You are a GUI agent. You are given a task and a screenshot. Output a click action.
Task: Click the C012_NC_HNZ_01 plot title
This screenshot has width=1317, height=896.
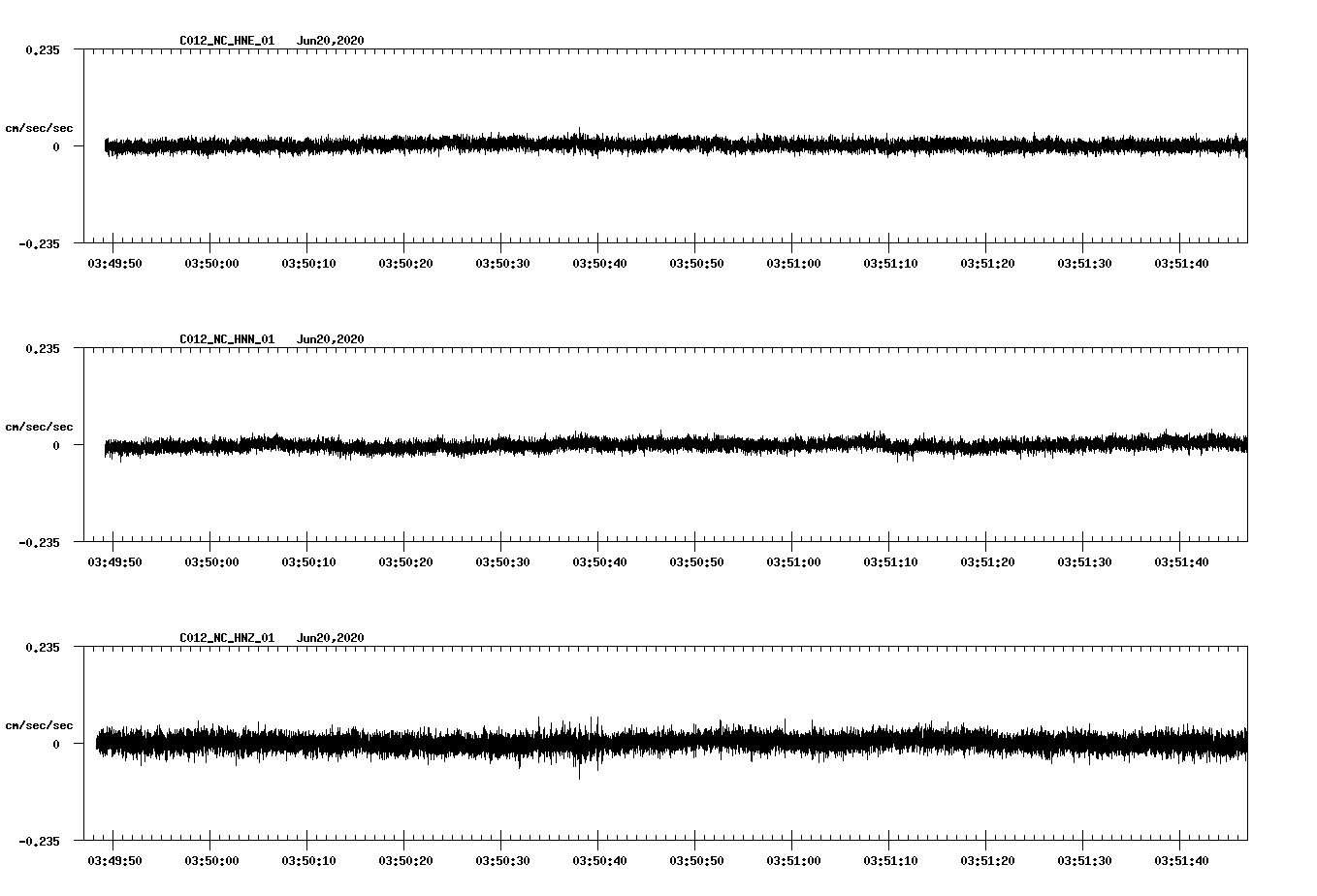click(227, 638)
